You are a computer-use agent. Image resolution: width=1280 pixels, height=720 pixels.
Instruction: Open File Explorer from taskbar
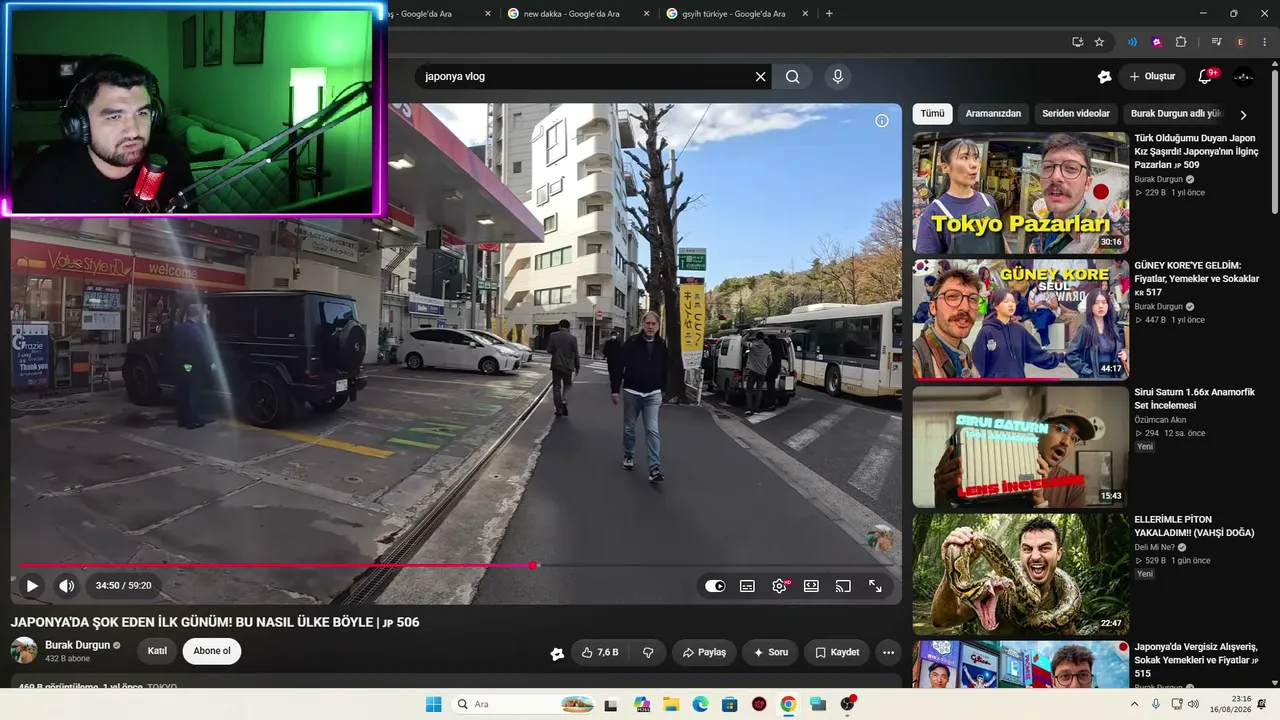click(x=671, y=704)
